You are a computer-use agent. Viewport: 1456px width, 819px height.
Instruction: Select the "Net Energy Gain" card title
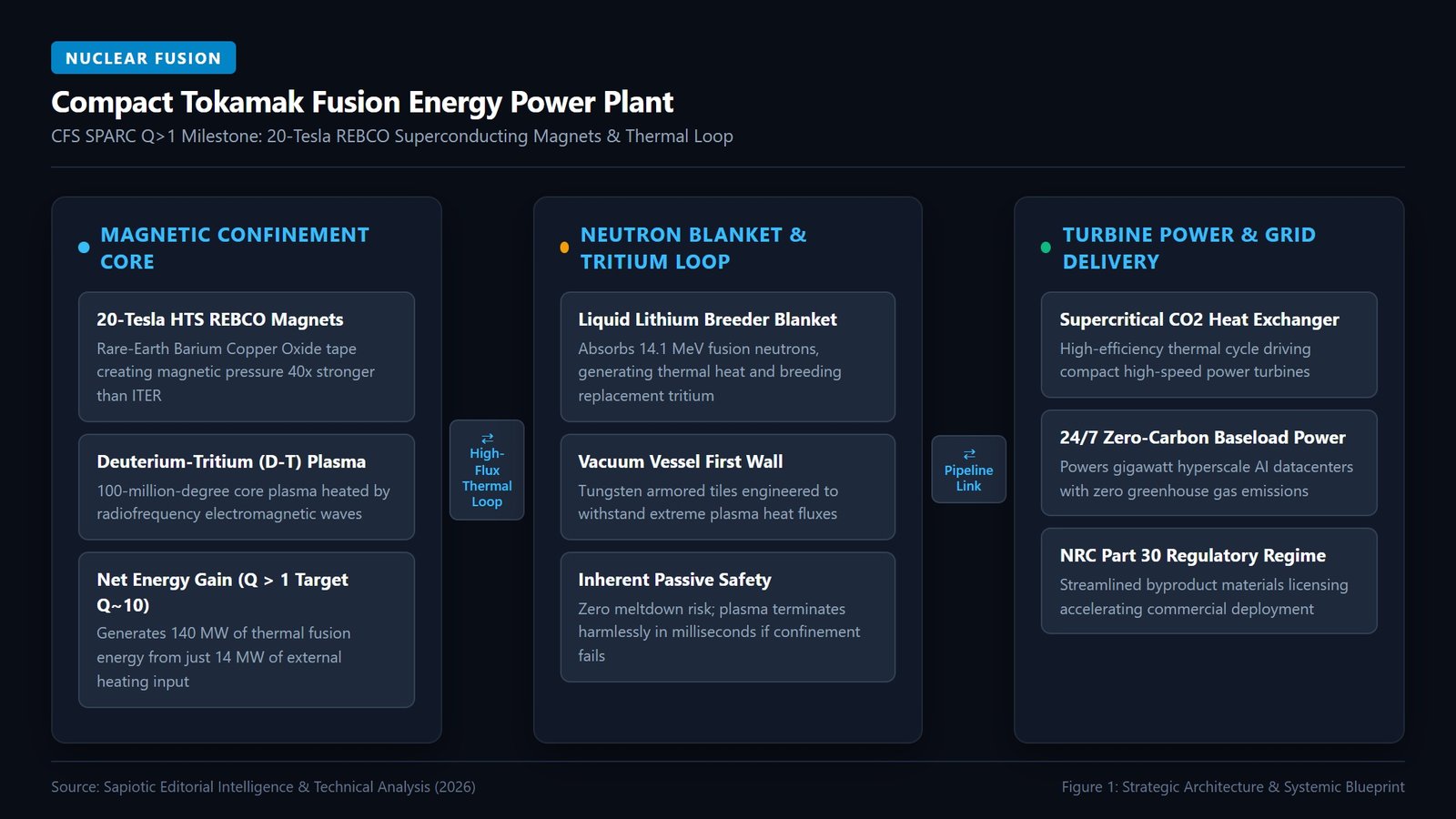click(222, 592)
